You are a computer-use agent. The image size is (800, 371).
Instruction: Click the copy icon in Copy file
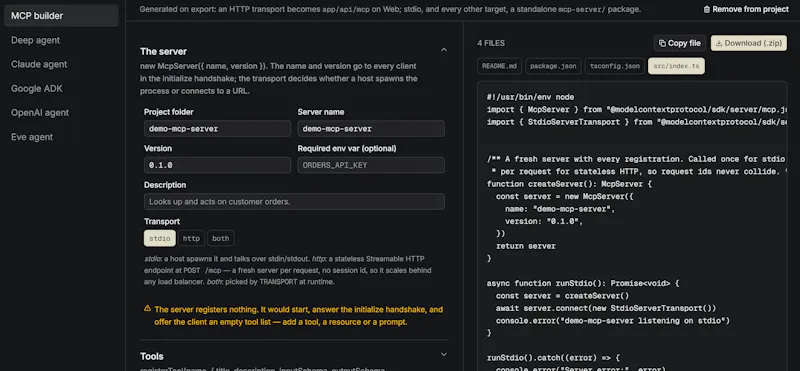(x=662, y=43)
